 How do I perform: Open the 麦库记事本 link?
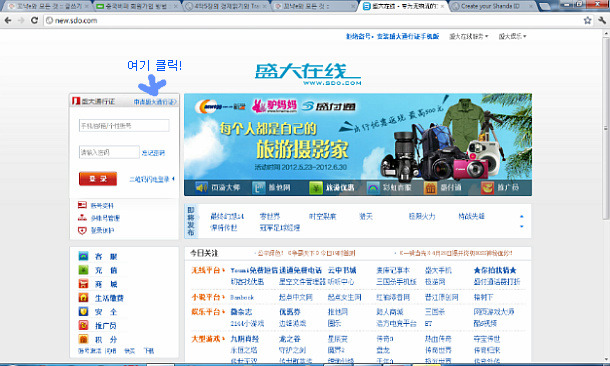click(393, 270)
